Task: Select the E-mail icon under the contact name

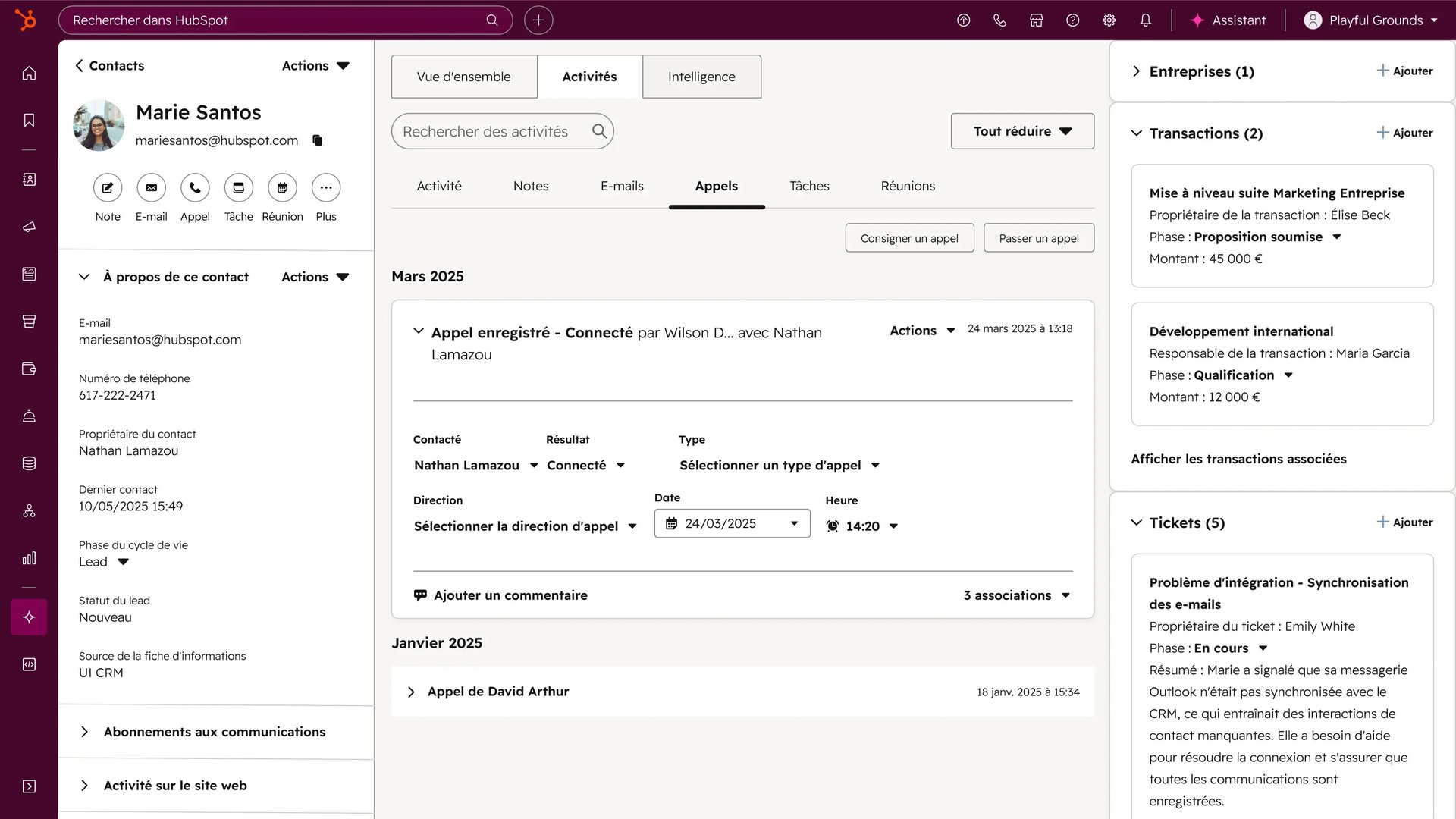Action: point(151,187)
